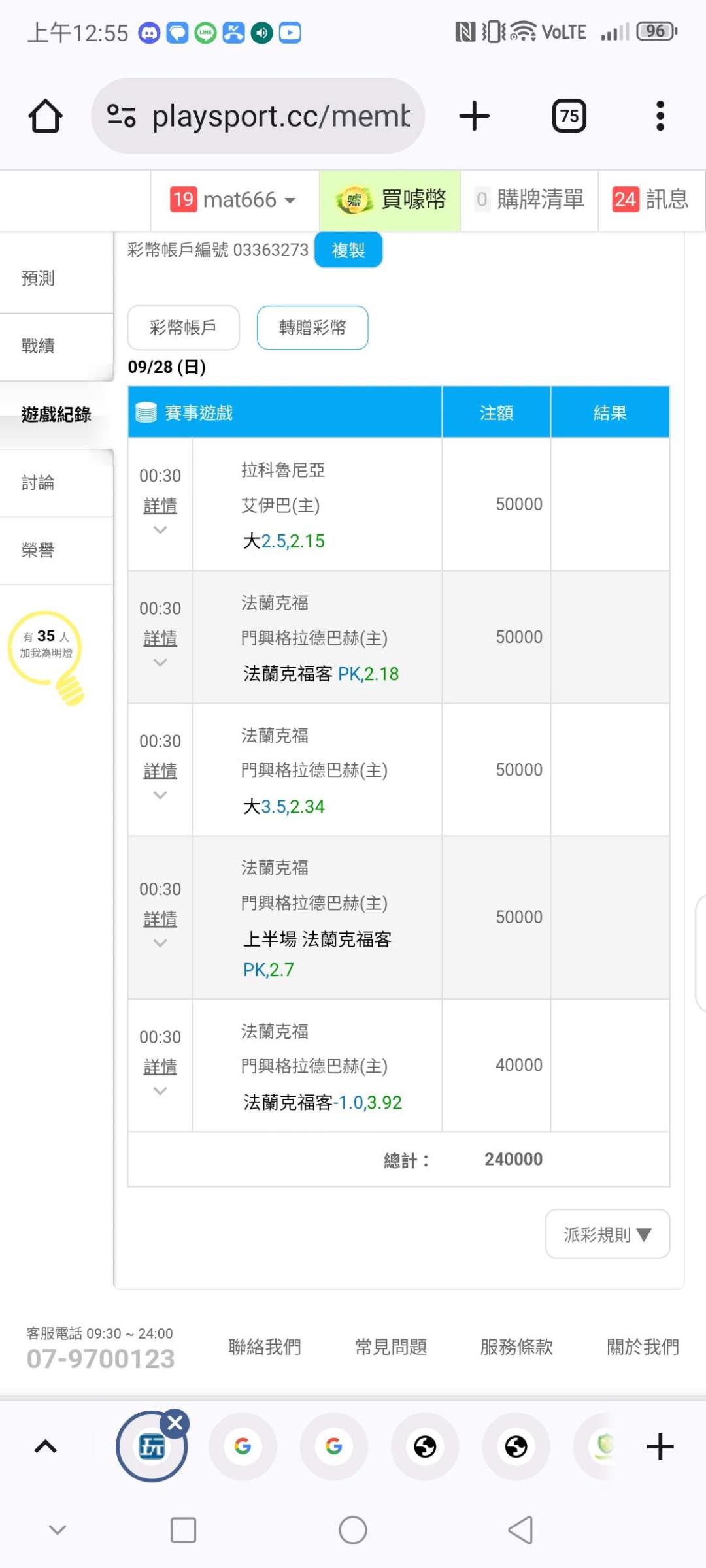Expand details chevron for 拉科魯尼亞 bet
706x1568 pixels.
click(160, 530)
